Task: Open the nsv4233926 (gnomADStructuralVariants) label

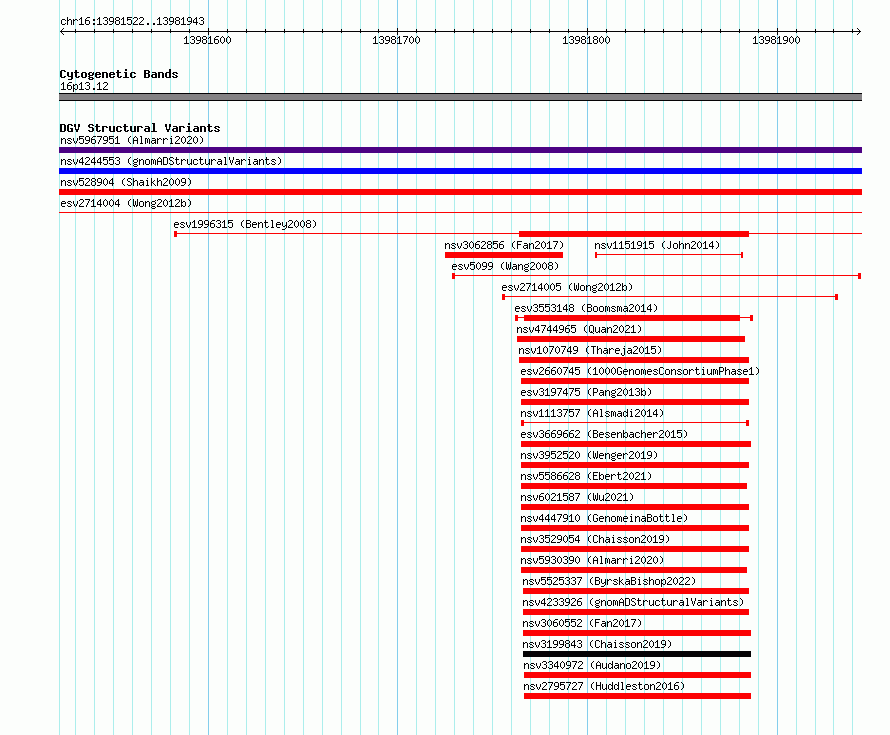Action: [633, 602]
